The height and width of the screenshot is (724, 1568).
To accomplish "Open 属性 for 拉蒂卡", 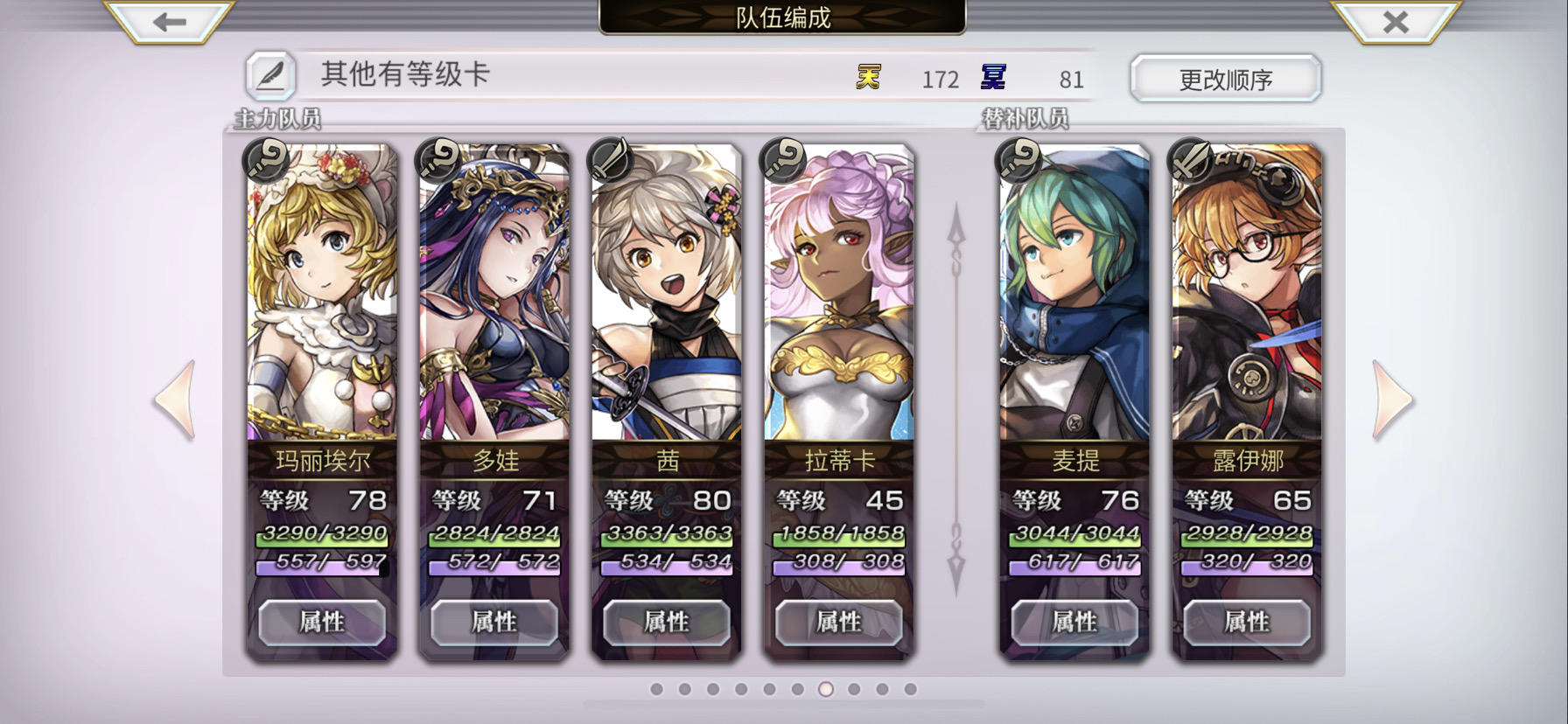I will coord(839,622).
